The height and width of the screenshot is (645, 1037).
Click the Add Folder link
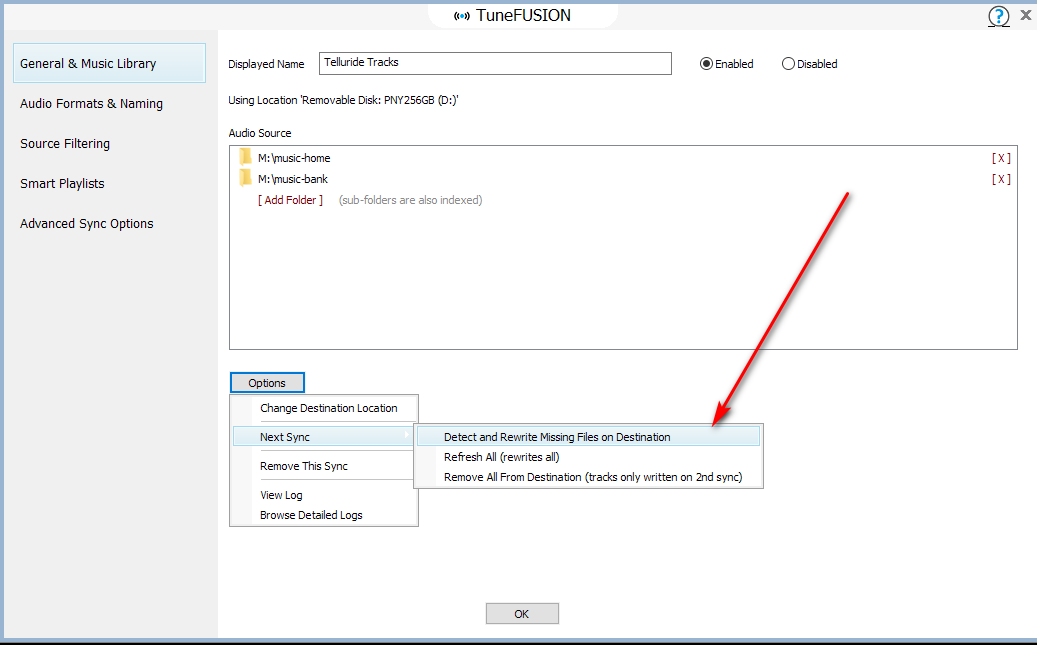click(290, 200)
